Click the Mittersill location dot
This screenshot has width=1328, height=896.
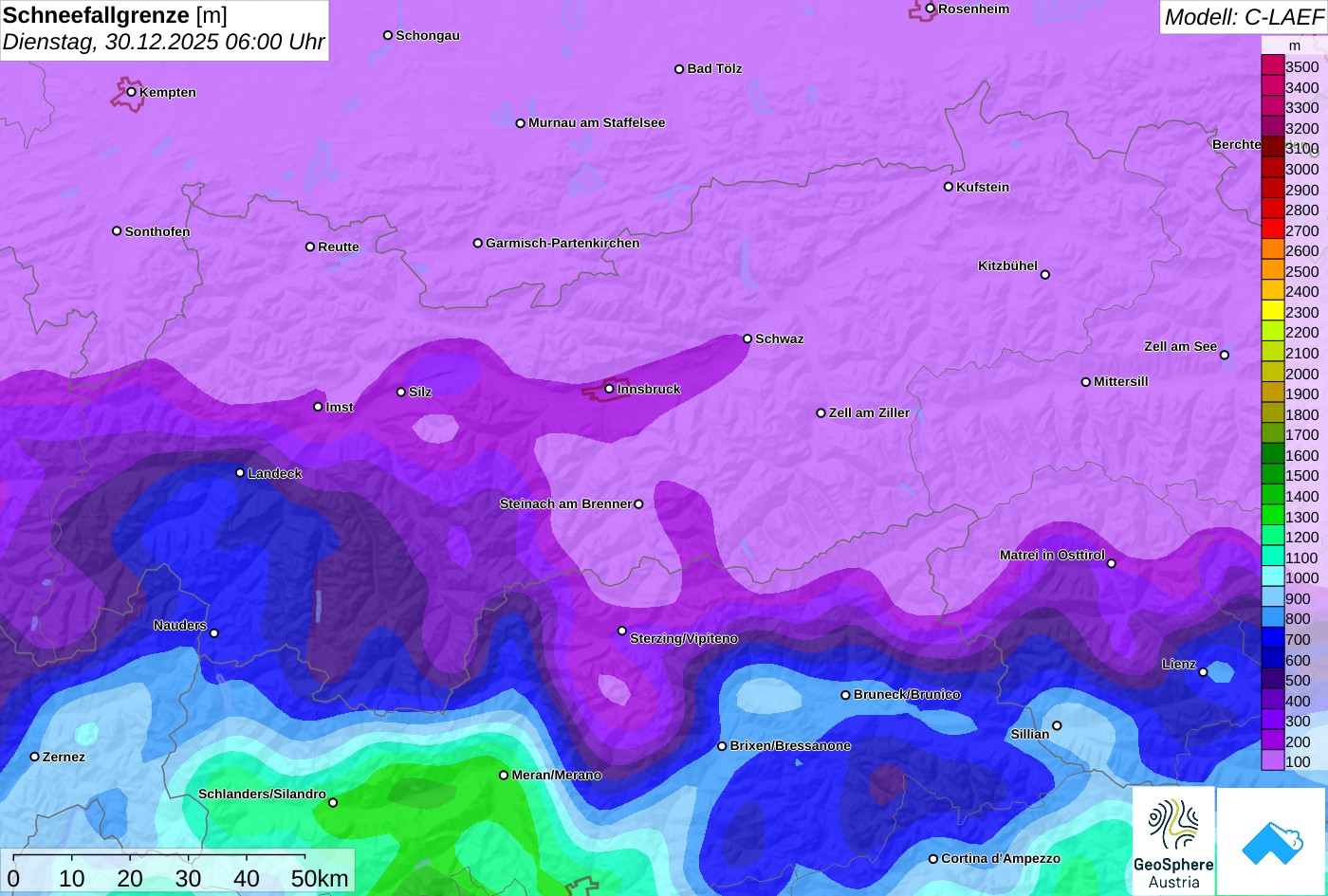pyautogui.click(x=1086, y=382)
